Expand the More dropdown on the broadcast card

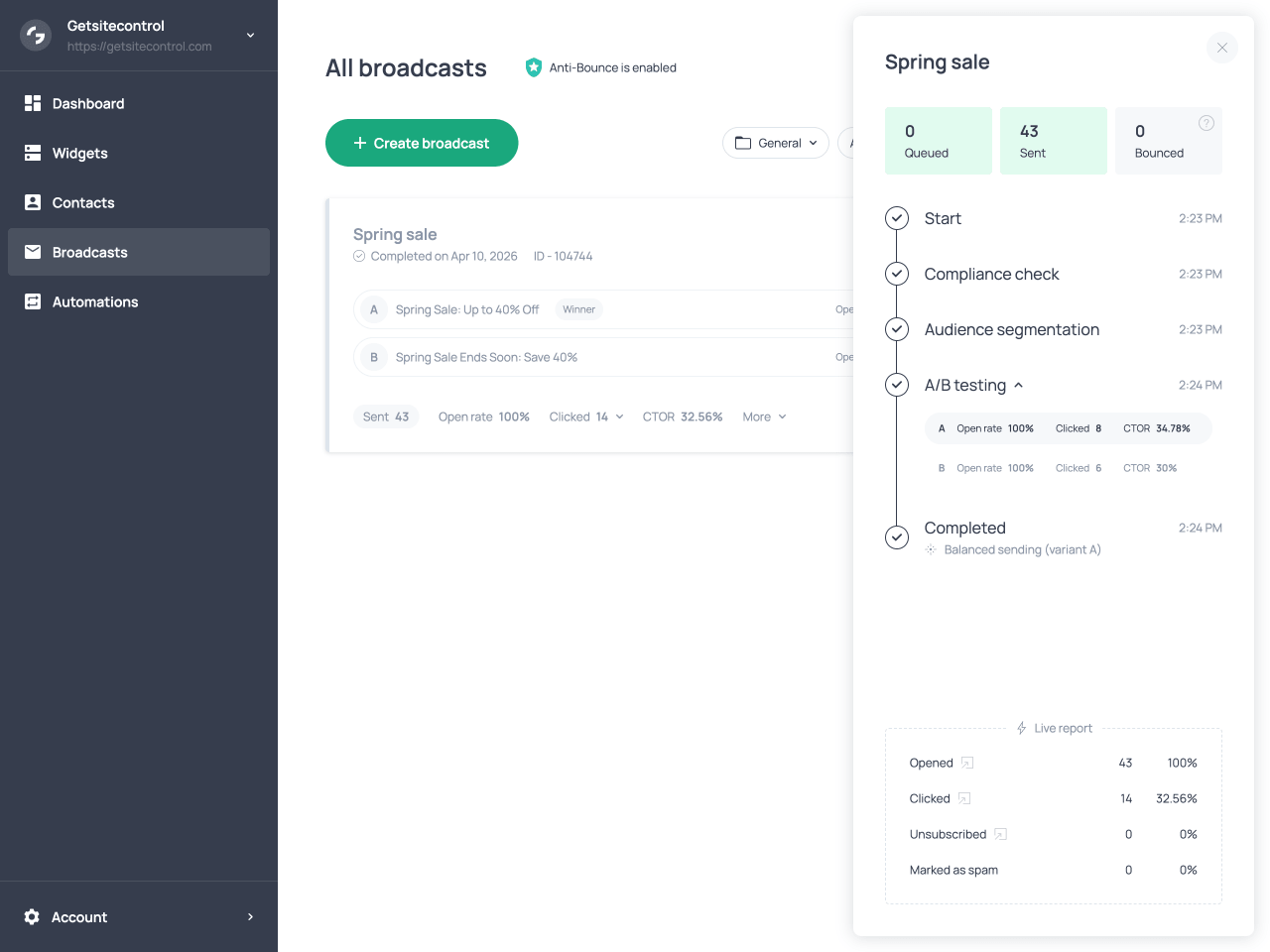tap(764, 416)
